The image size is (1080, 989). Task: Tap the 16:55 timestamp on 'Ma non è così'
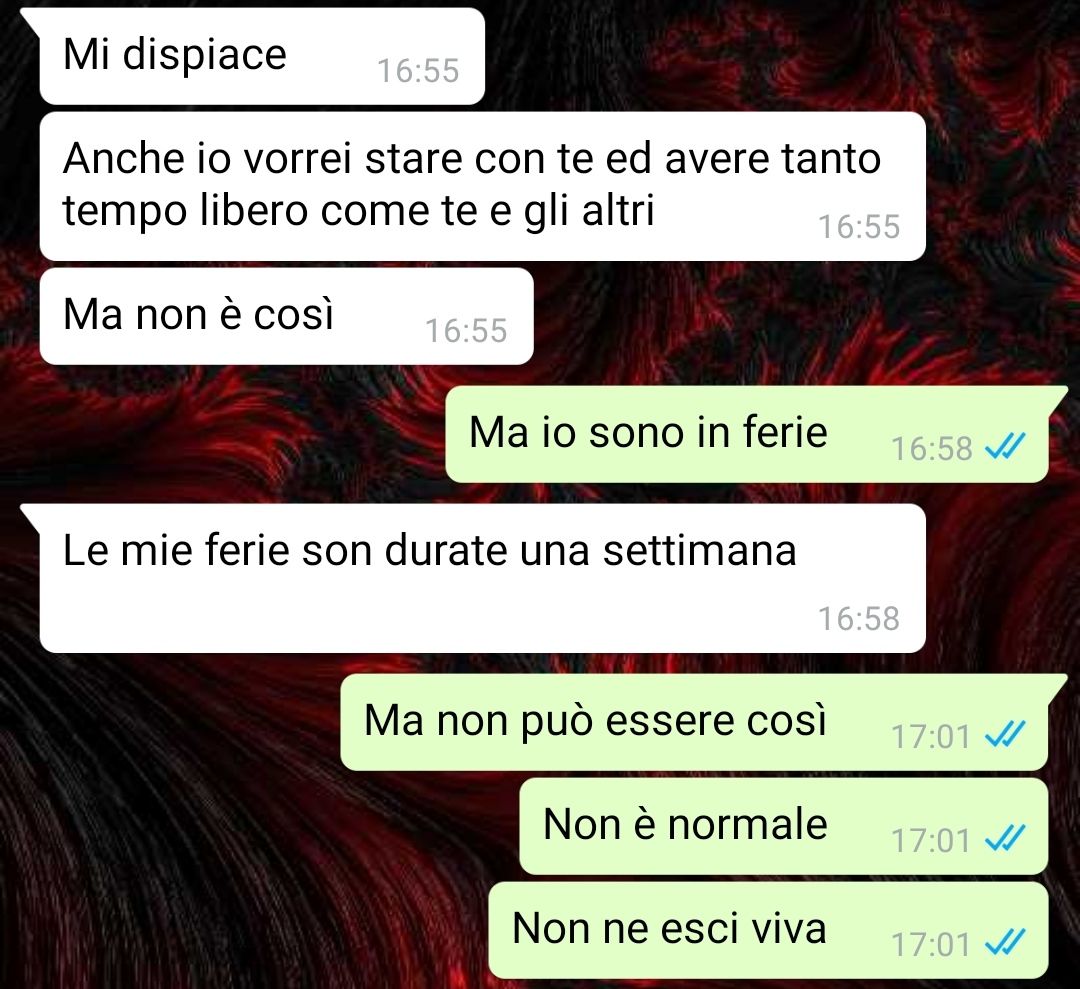click(466, 331)
